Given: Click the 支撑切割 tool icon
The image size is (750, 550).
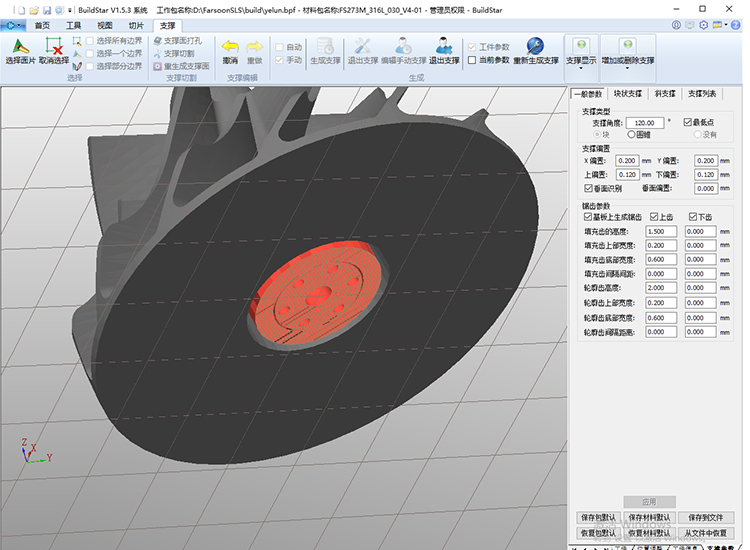Looking at the screenshot, I should (157, 54).
